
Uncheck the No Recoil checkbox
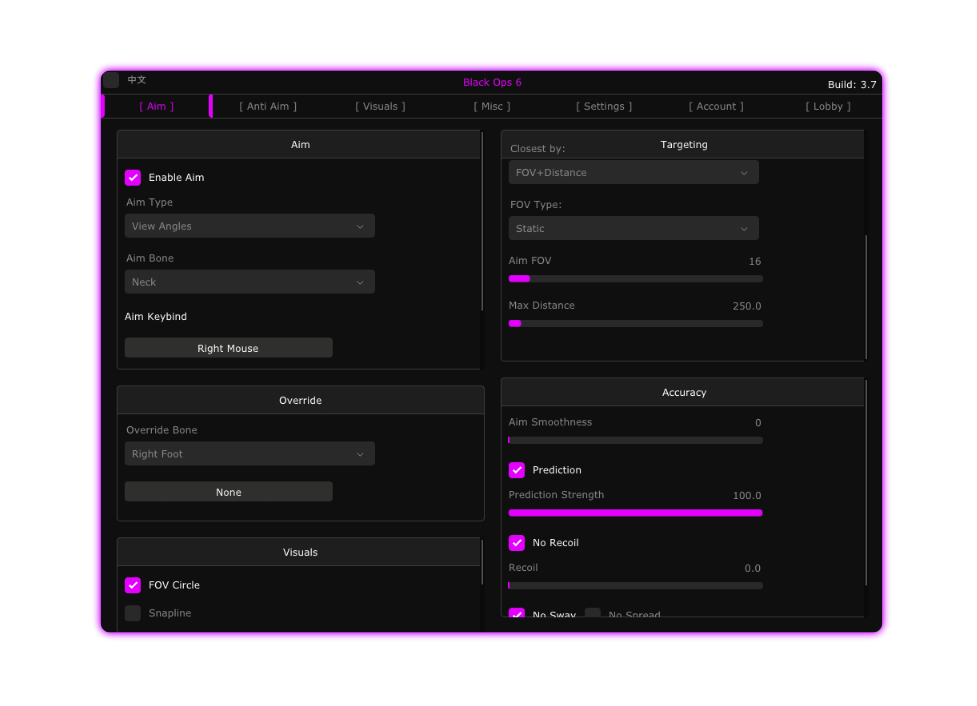(517, 543)
